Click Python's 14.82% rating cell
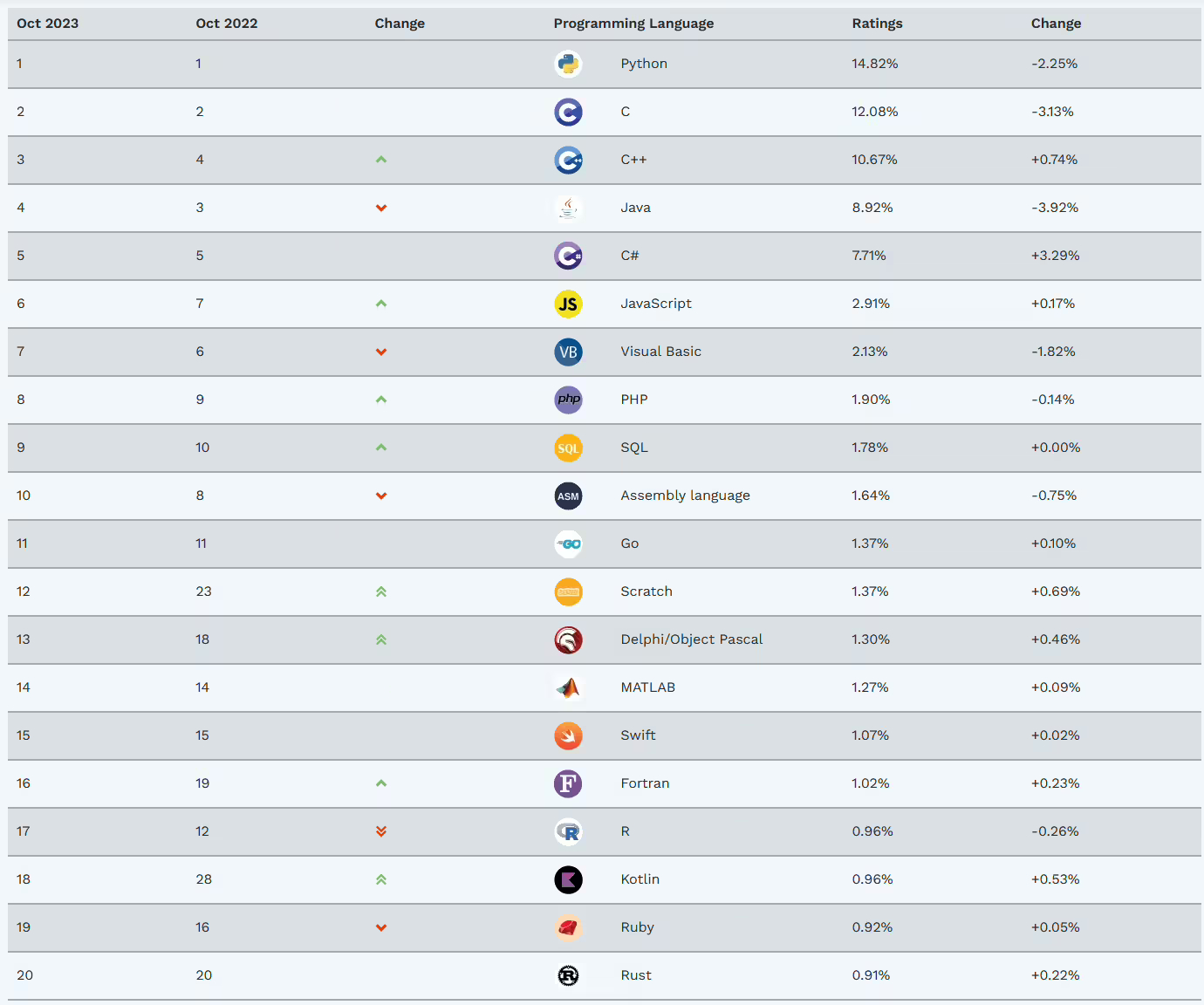This screenshot has height=1005, width=1204. tap(874, 64)
